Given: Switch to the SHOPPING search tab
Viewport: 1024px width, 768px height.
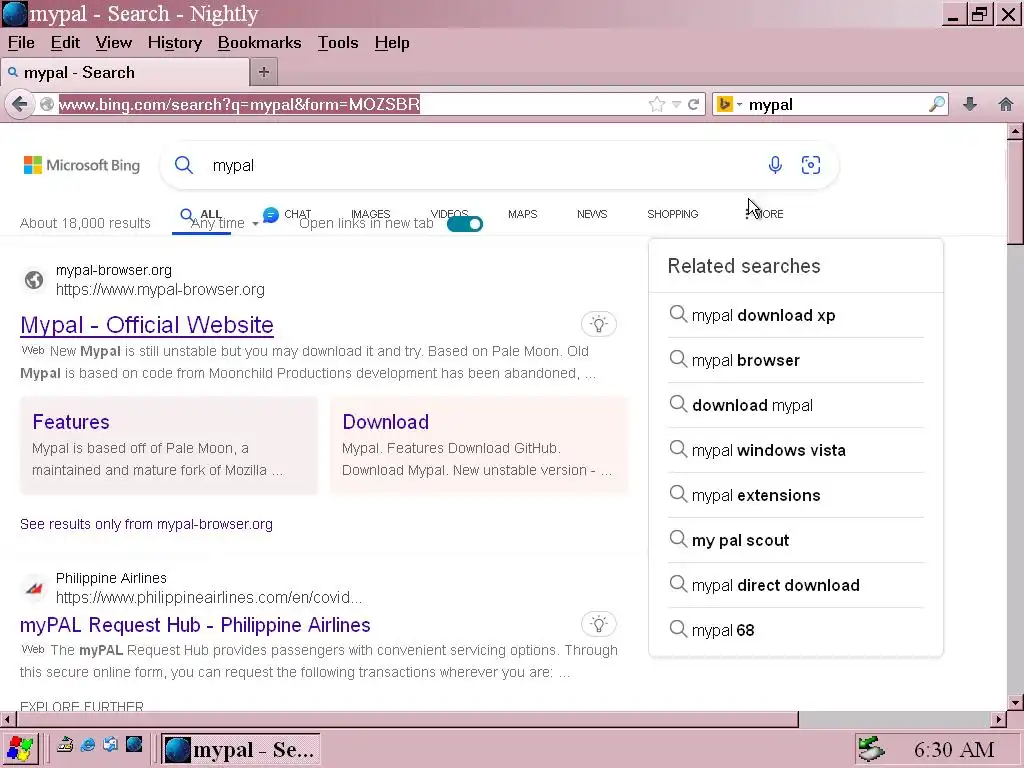Looking at the screenshot, I should point(673,214).
